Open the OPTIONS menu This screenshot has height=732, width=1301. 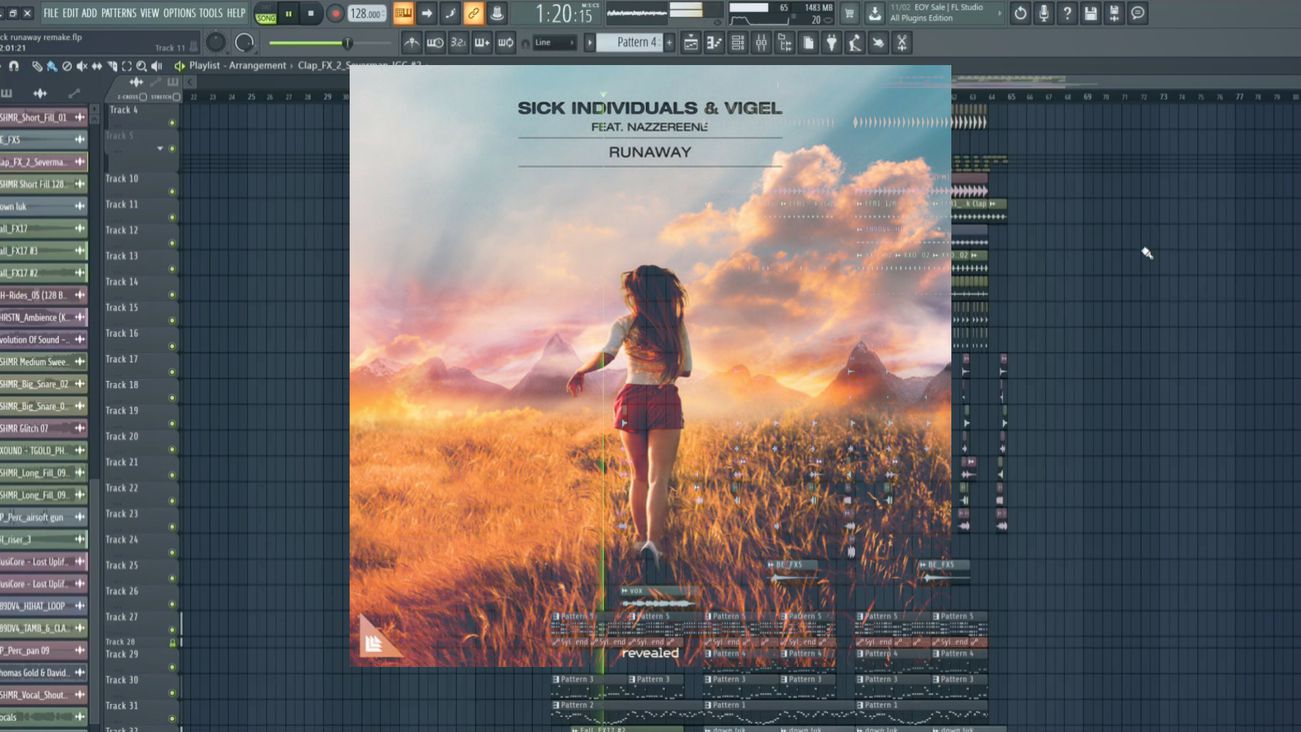(179, 13)
